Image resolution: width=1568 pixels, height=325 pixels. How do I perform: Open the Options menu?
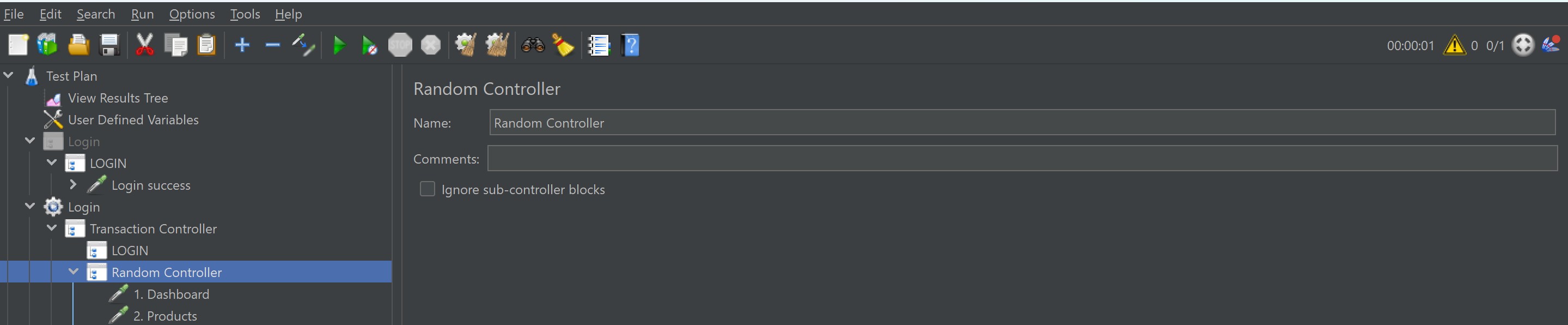pyautogui.click(x=192, y=14)
